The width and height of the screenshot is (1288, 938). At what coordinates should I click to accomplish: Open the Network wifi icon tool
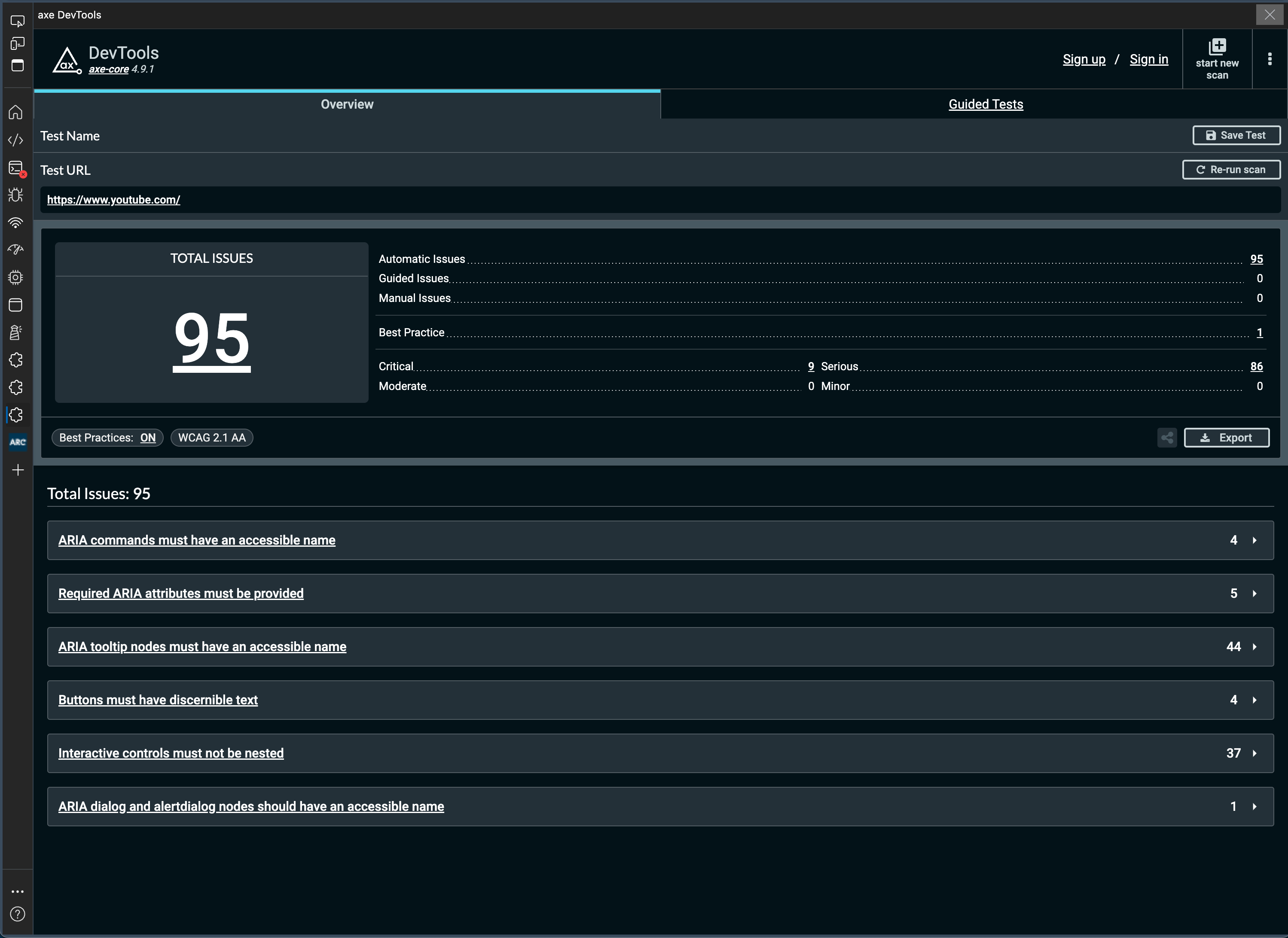(16, 222)
